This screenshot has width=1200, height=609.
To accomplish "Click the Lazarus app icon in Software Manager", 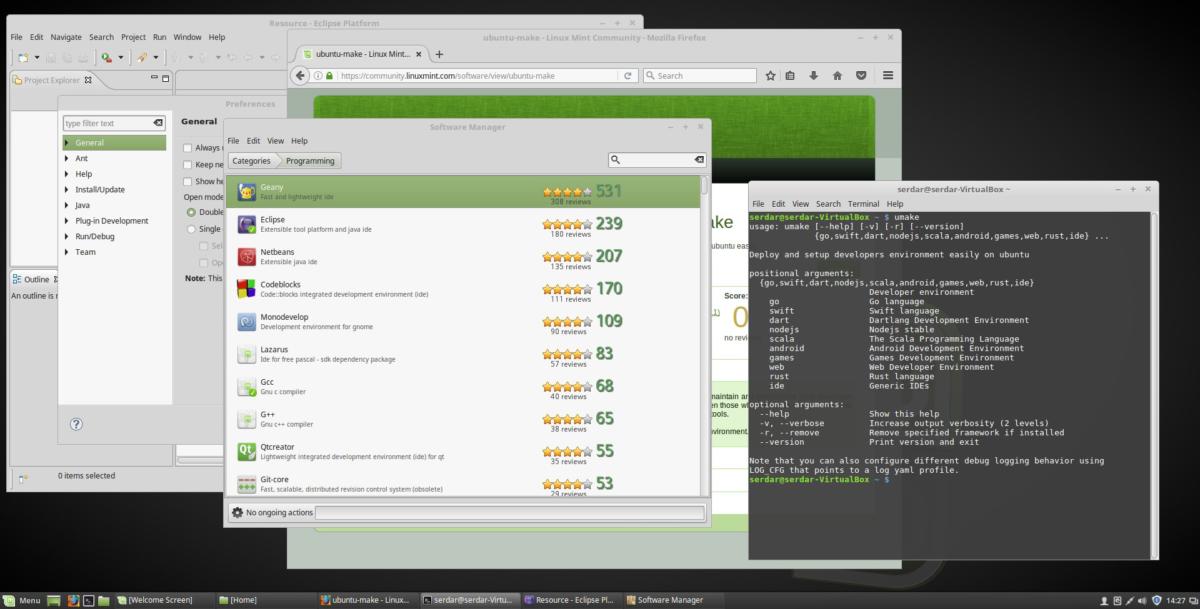I will pyautogui.click(x=247, y=354).
